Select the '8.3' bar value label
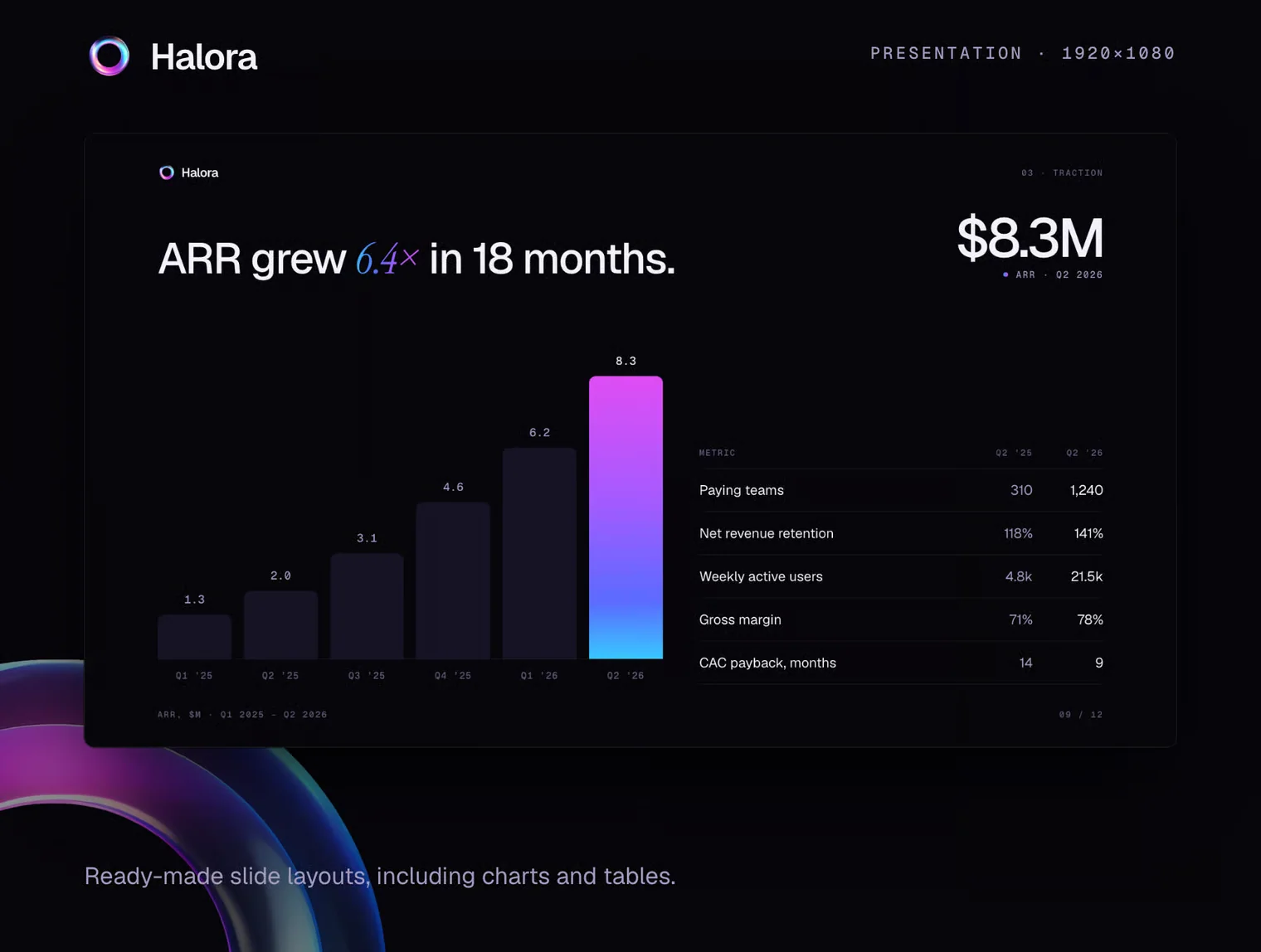The width and height of the screenshot is (1261, 952). tap(626, 361)
